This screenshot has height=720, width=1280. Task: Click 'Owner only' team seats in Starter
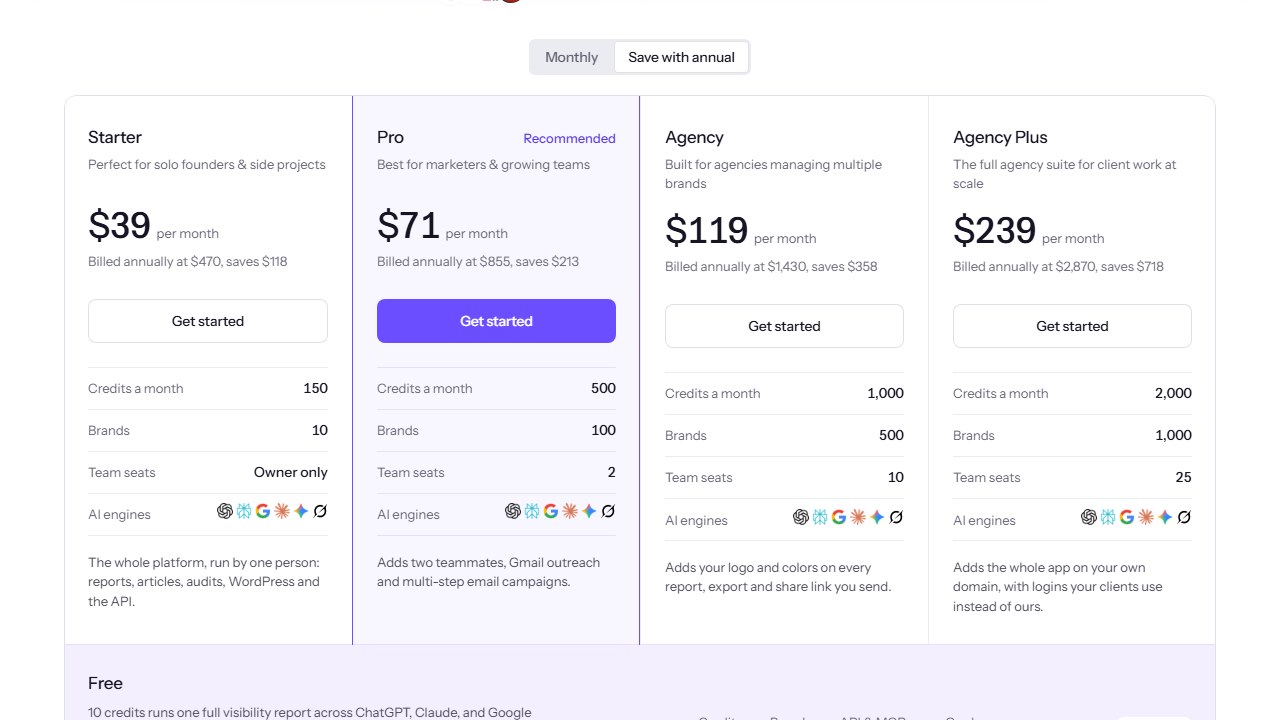[x=291, y=472]
